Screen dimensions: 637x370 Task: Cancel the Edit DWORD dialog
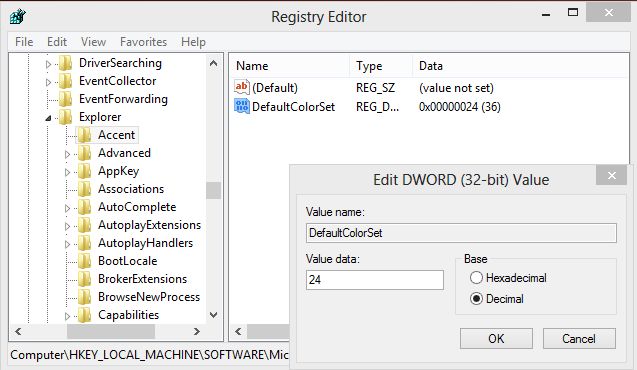pos(579,338)
